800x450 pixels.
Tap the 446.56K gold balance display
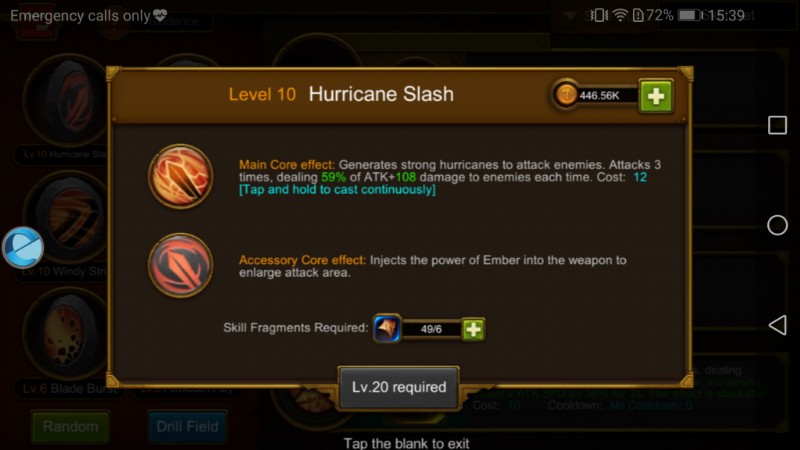[x=599, y=95]
